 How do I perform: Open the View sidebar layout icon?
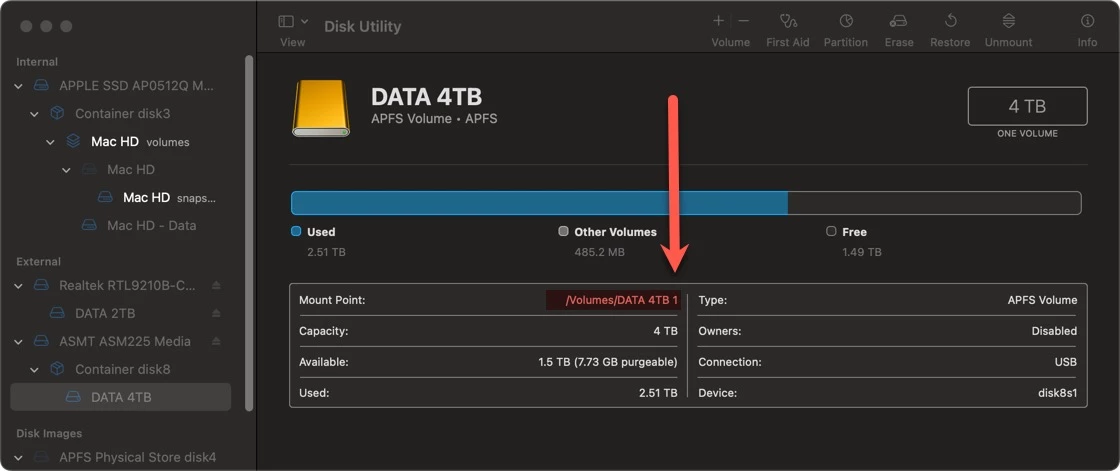tap(286, 21)
